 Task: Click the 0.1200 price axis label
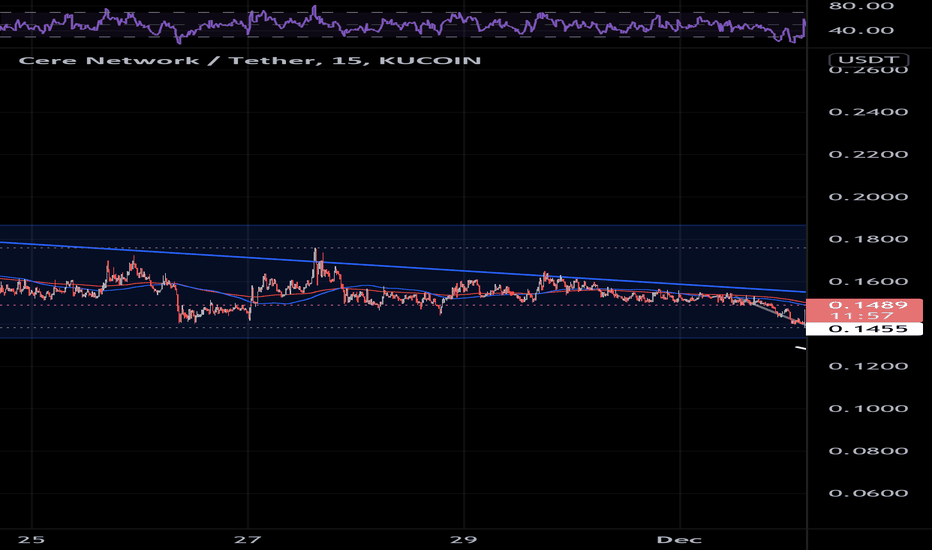pos(868,366)
